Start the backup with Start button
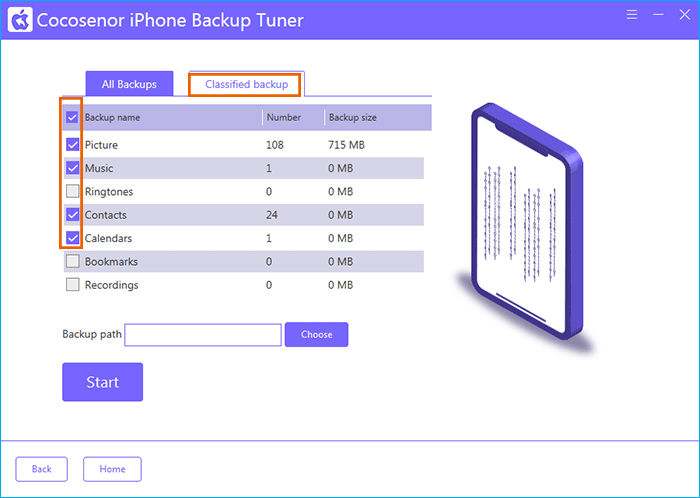The image size is (700, 498). click(103, 382)
